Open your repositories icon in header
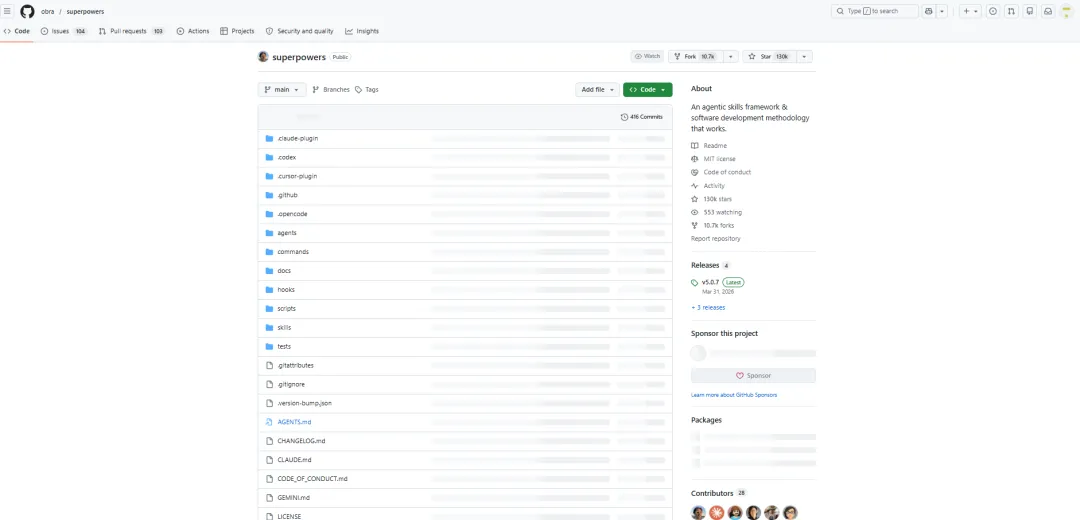Image resolution: width=1080 pixels, height=520 pixels. (x=1030, y=11)
